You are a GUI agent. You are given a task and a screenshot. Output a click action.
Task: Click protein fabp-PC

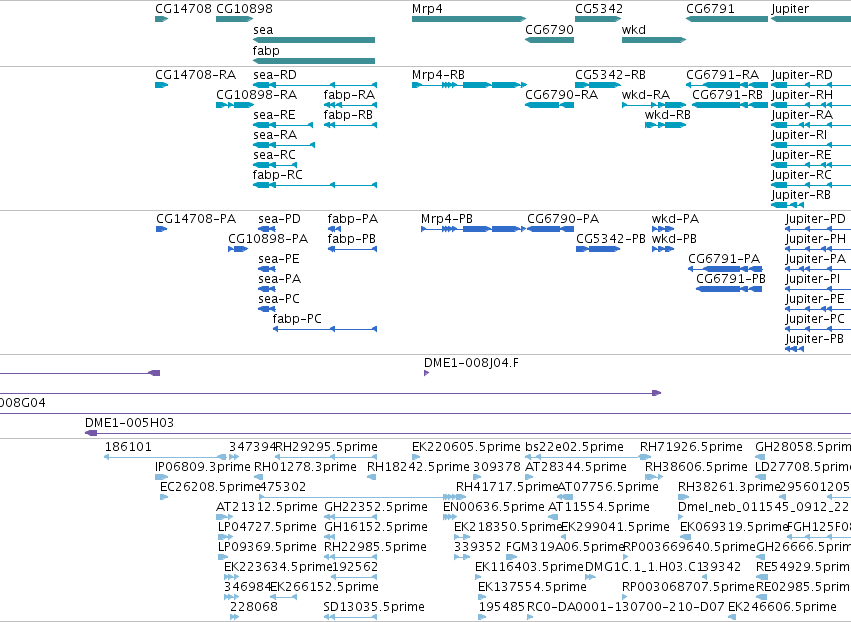[x=325, y=329]
